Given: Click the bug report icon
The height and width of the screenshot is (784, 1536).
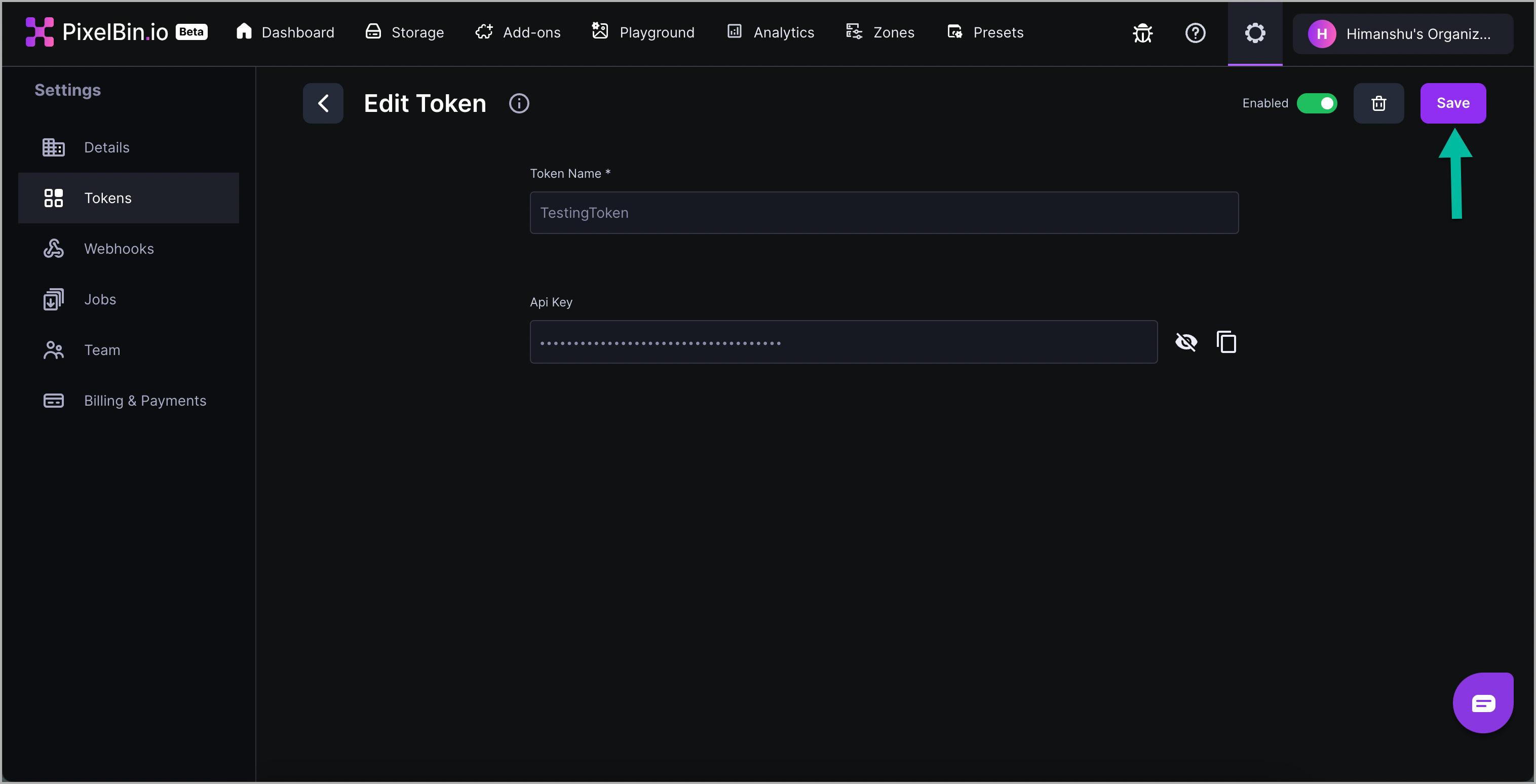Looking at the screenshot, I should pyautogui.click(x=1142, y=33).
